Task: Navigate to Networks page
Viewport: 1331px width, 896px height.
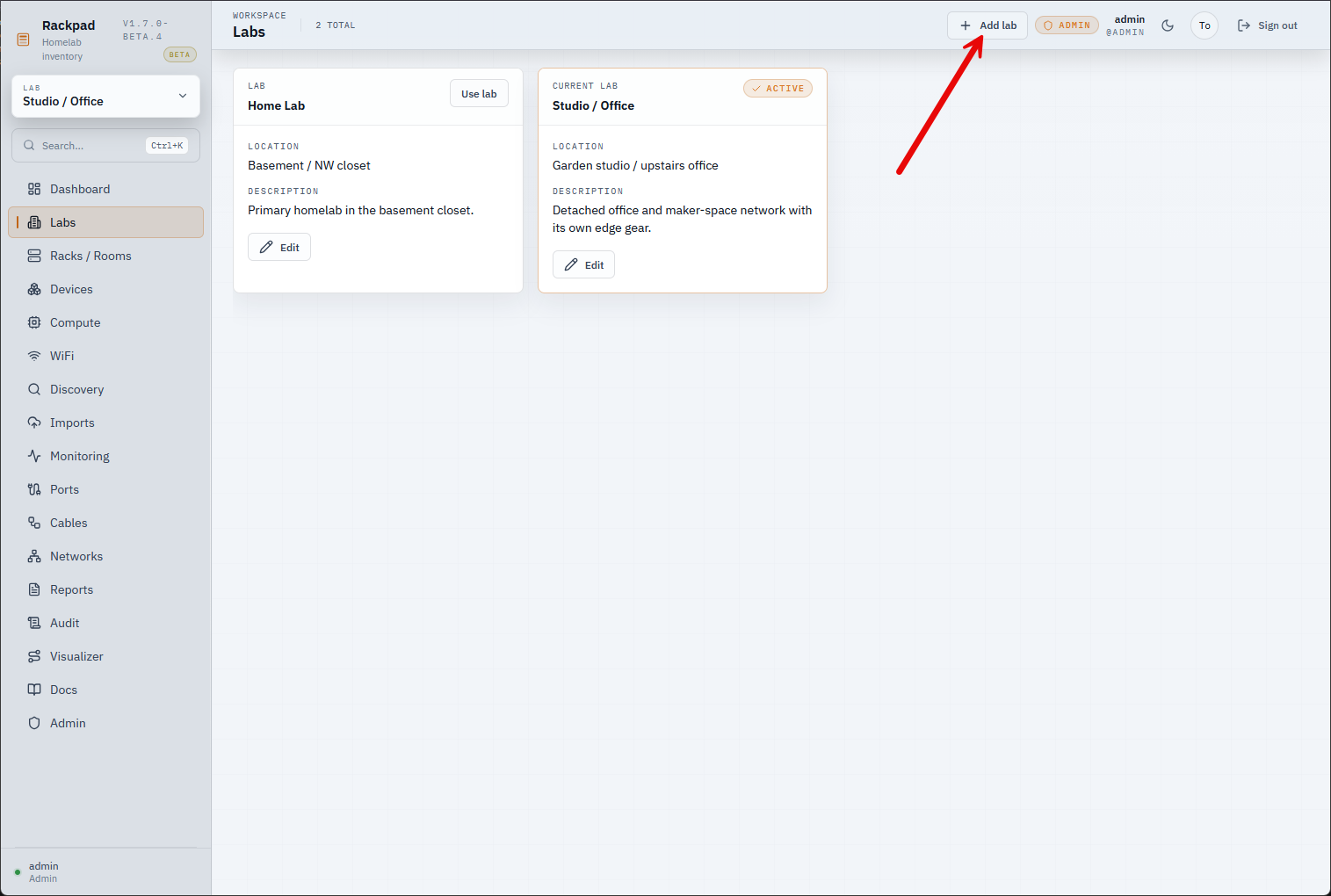Action: (105, 556)
